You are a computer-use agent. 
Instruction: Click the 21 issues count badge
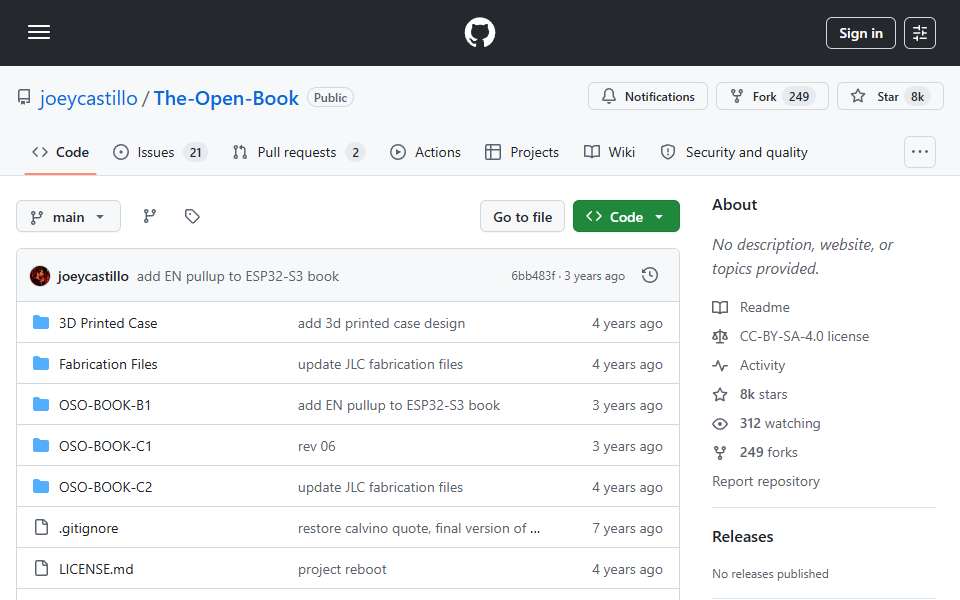click(x=195, y=152)
